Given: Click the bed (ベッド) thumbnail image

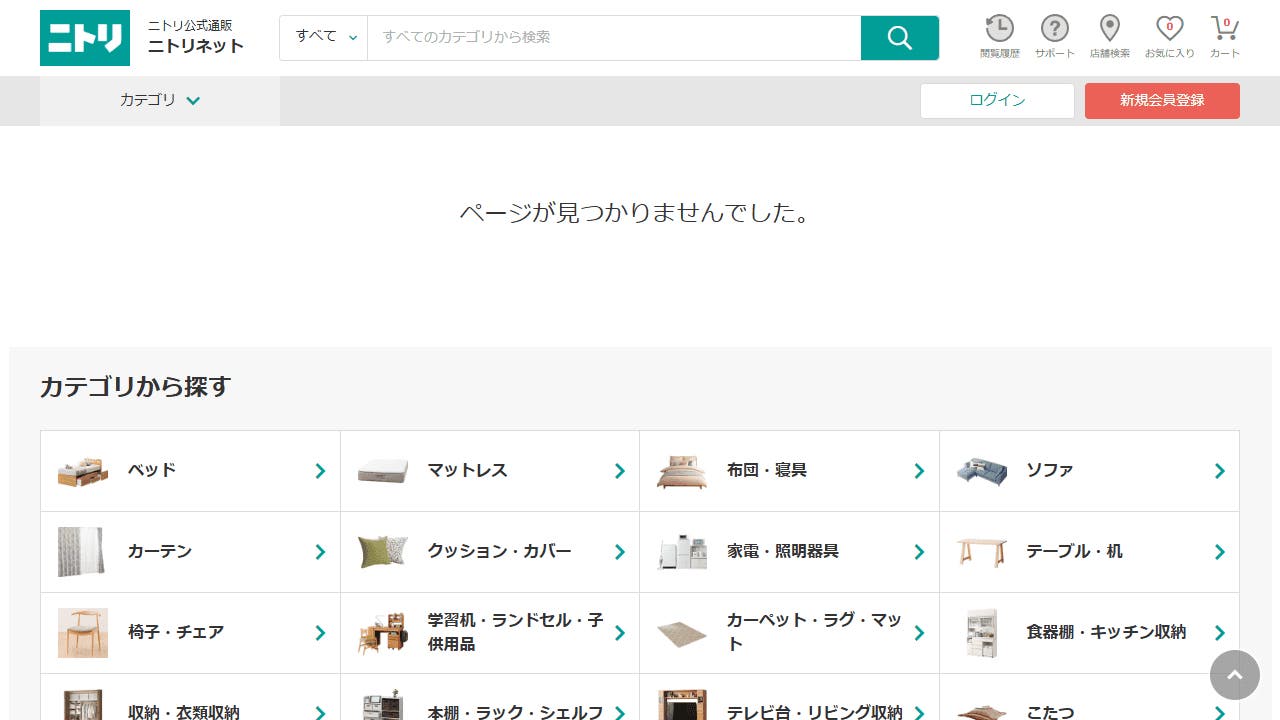Looking at the screenshot, I should coord(82,471).
